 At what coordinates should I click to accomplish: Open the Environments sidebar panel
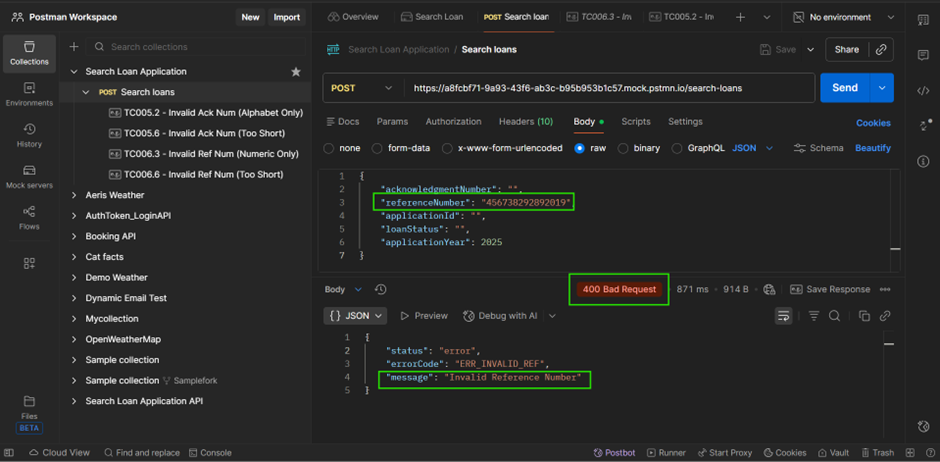point(29,95)
